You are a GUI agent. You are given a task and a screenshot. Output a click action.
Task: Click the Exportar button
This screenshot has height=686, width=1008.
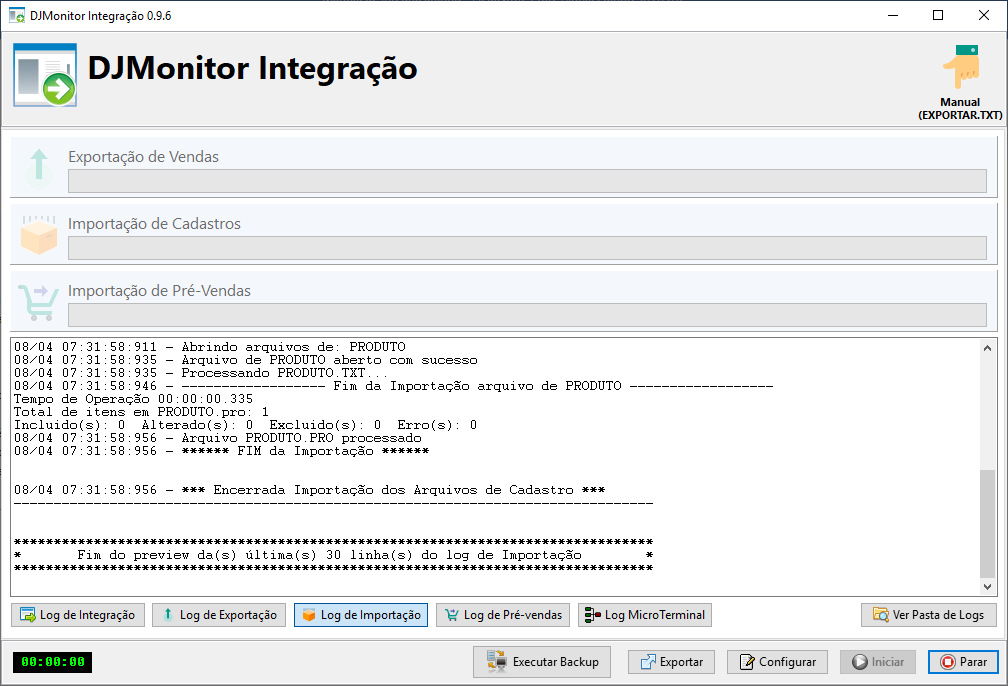click(671, 662)
